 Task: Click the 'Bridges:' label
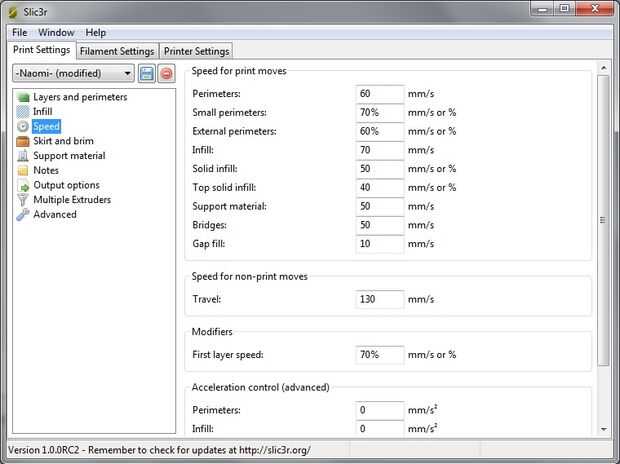(210, 225)
